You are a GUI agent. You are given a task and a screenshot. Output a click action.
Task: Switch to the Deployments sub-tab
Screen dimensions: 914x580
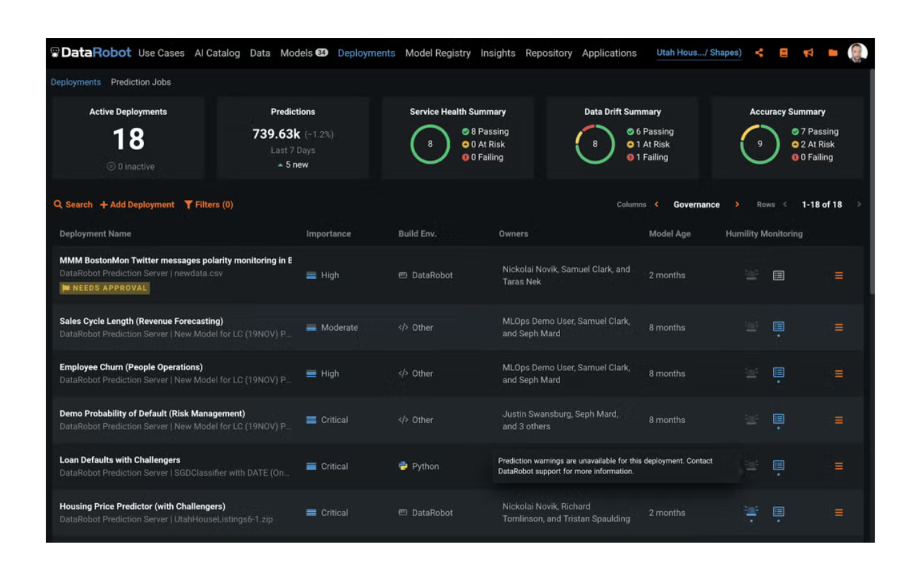click(75, 82)
